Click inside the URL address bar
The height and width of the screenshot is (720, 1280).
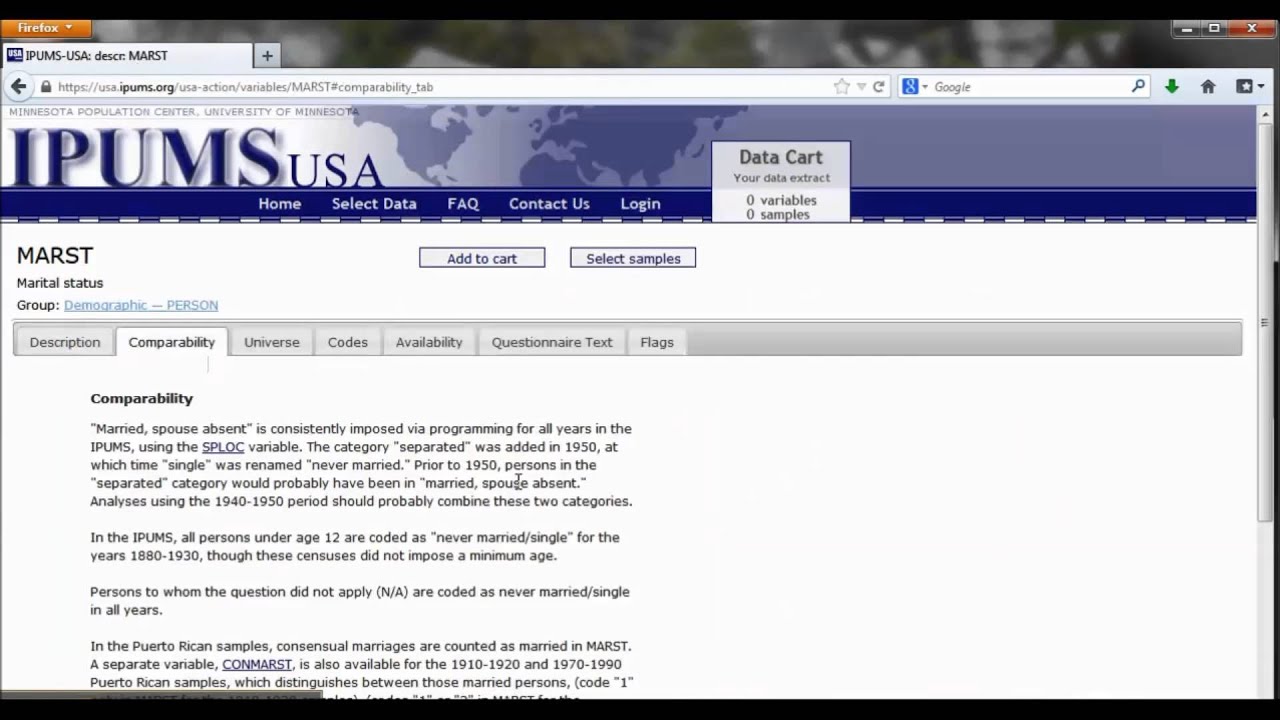click(x=440, y=87)
